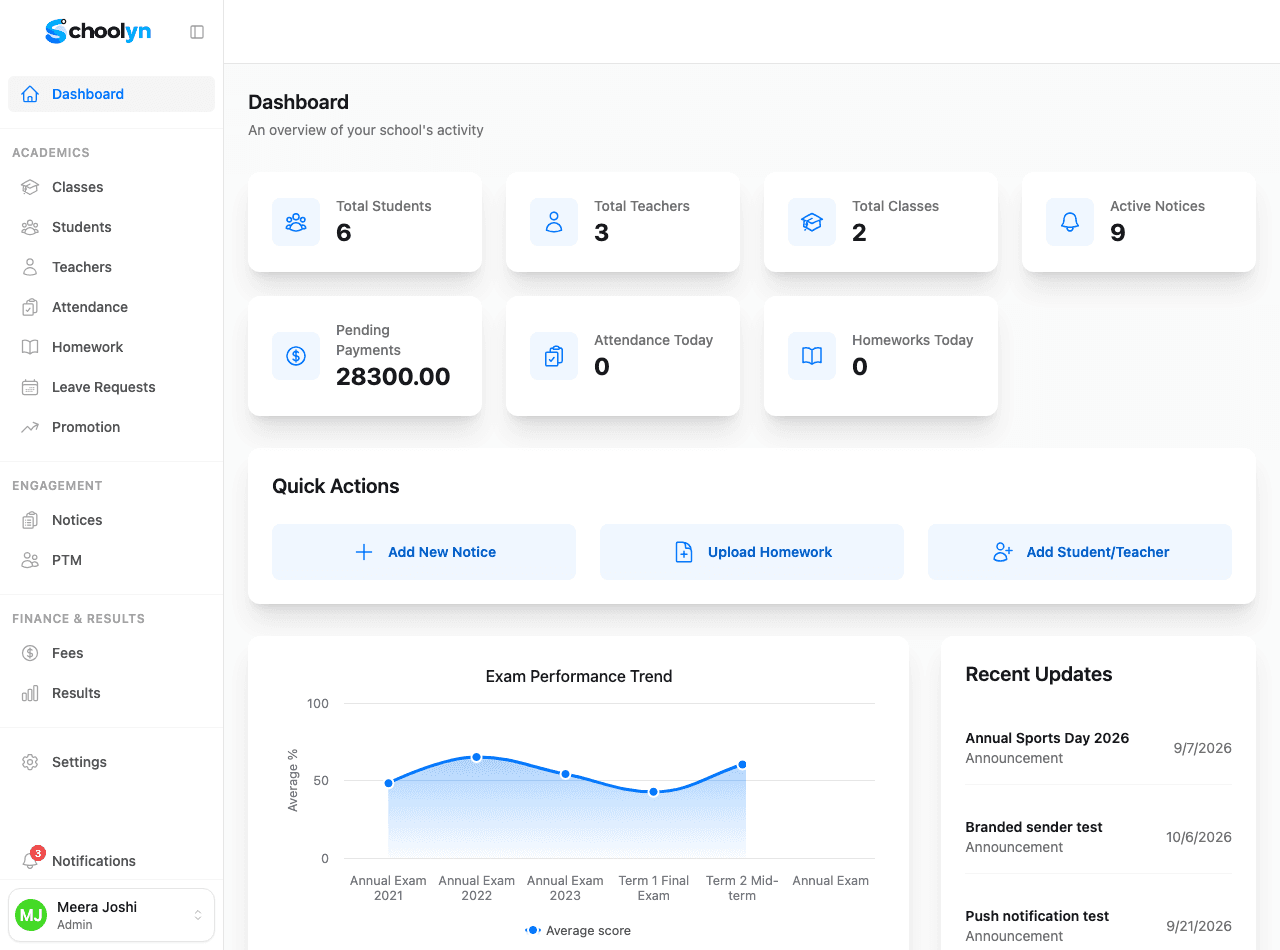The image size is (1280, 950).
Task: Click the Active Notices count 9
Action: (x=1118, y=233)
